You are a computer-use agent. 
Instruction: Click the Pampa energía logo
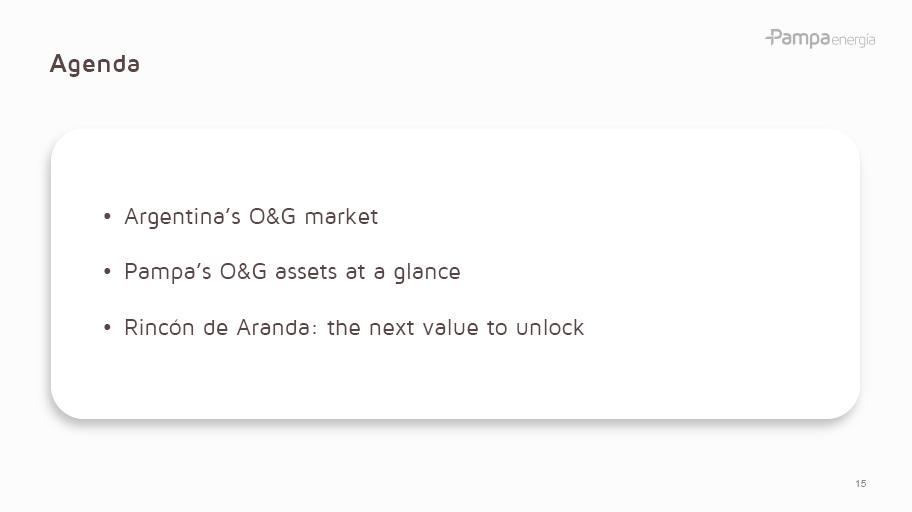(820, 39)
